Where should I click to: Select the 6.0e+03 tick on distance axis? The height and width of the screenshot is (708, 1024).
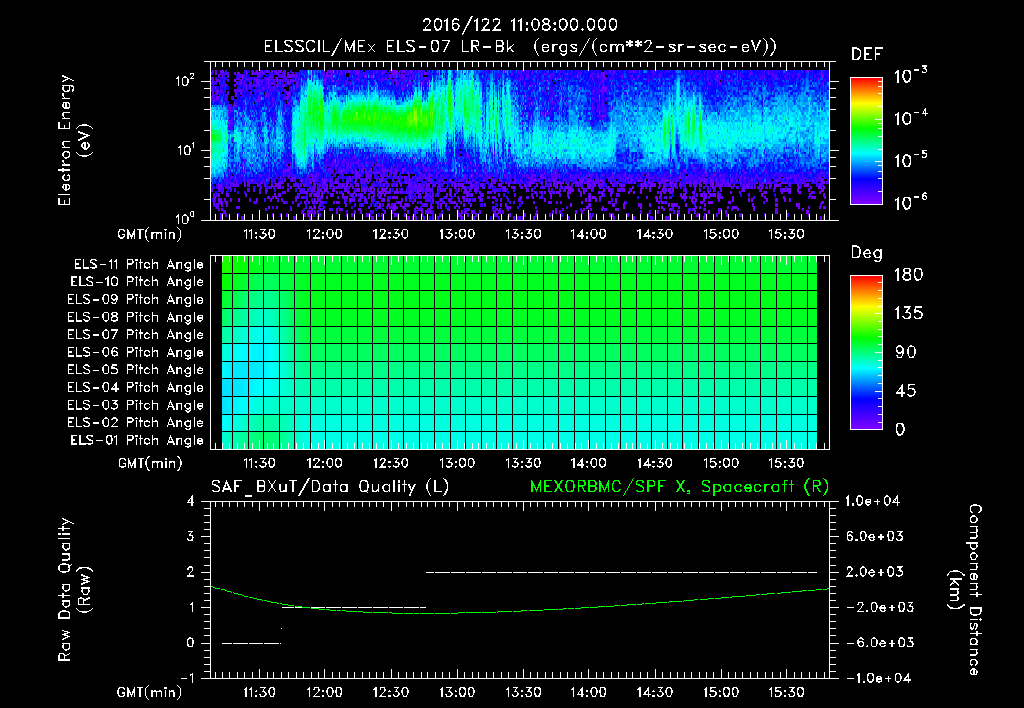click(874, 536)
